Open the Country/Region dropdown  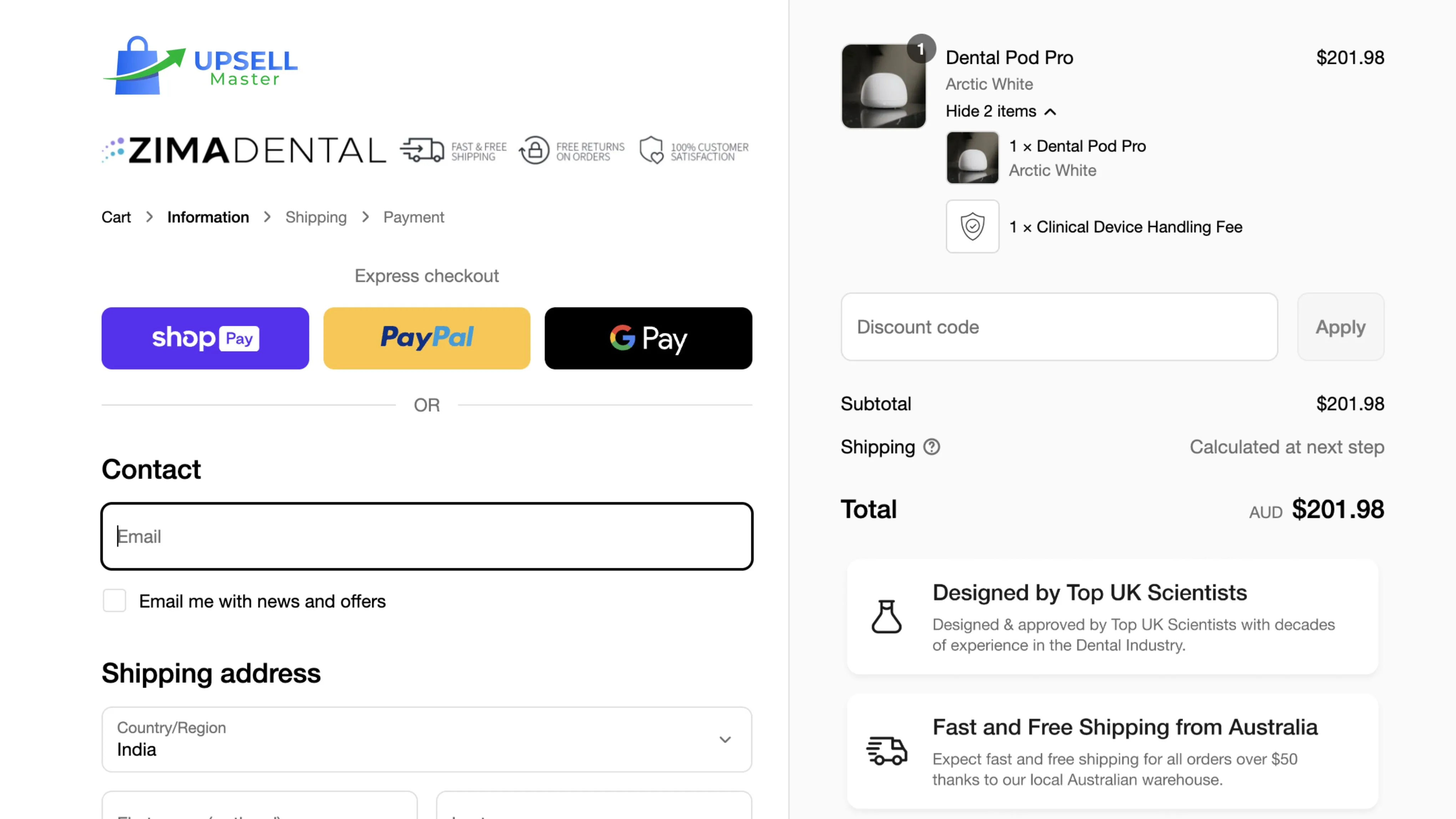click(x=427, y=739)
